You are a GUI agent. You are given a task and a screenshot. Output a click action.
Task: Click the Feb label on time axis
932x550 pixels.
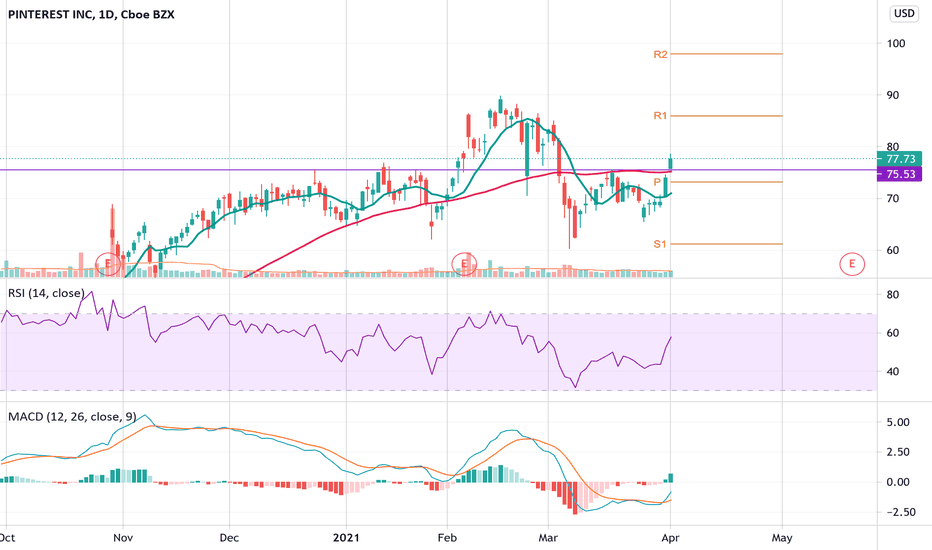click(447, 538)
